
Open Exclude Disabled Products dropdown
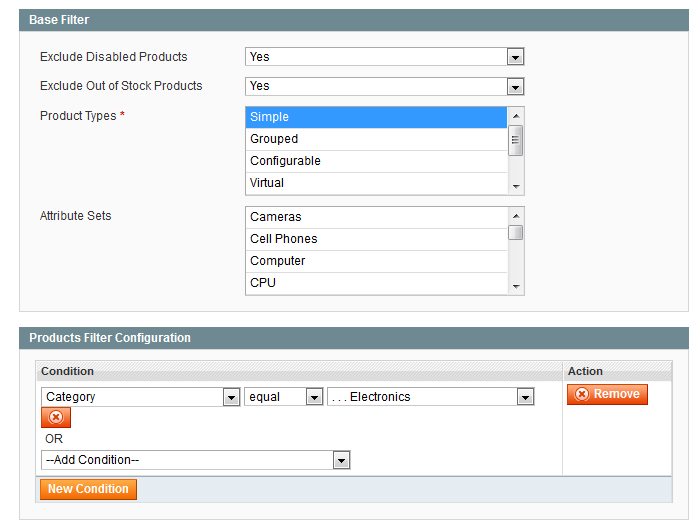[x=384, y=57]
